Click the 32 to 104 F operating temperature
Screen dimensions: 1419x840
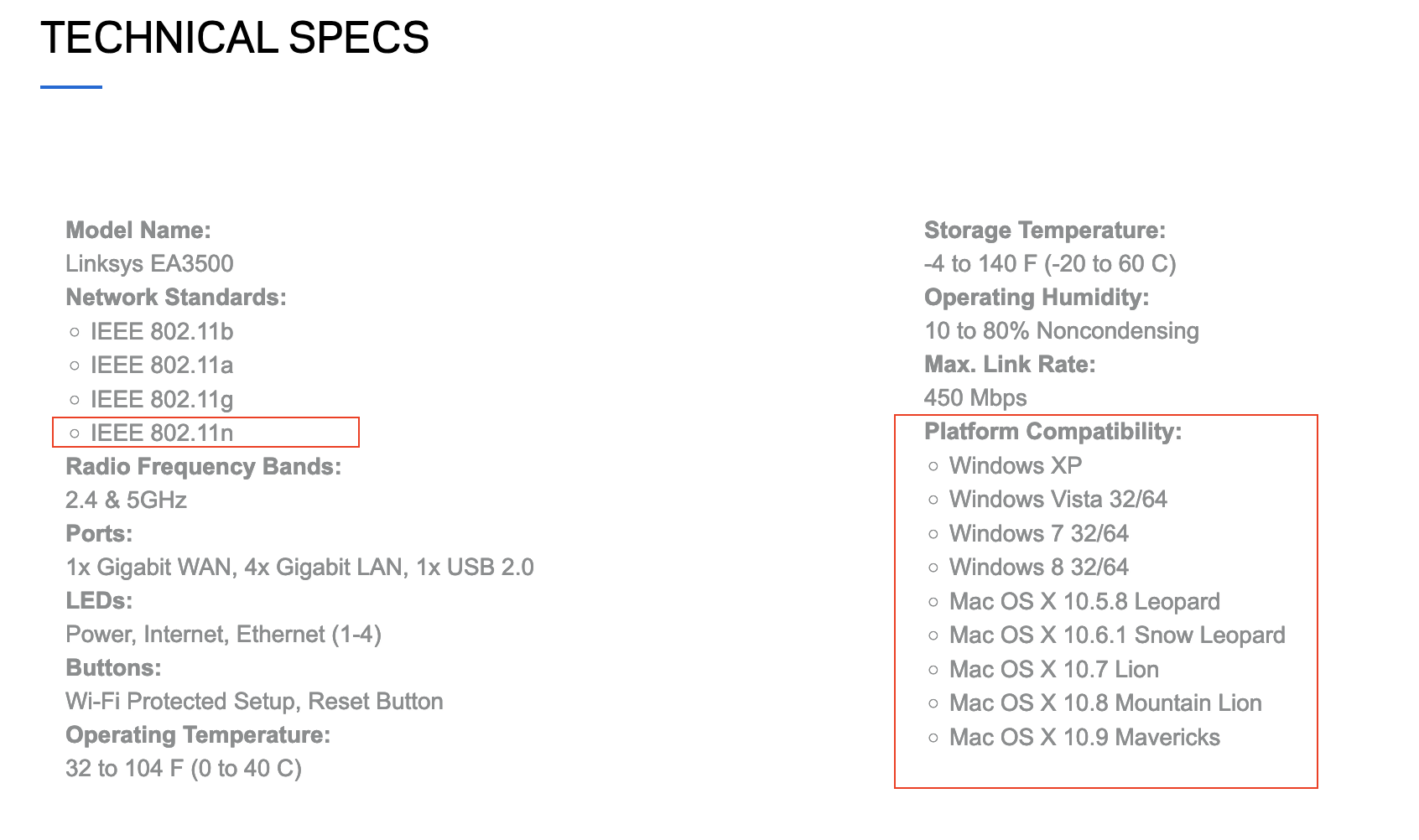pyautogui.click(x=183, y=769)
